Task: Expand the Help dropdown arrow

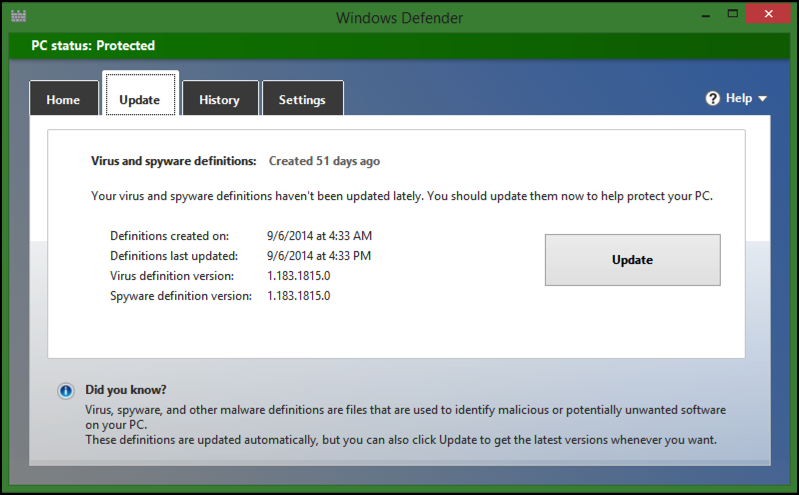Action: tap(762, 98)
